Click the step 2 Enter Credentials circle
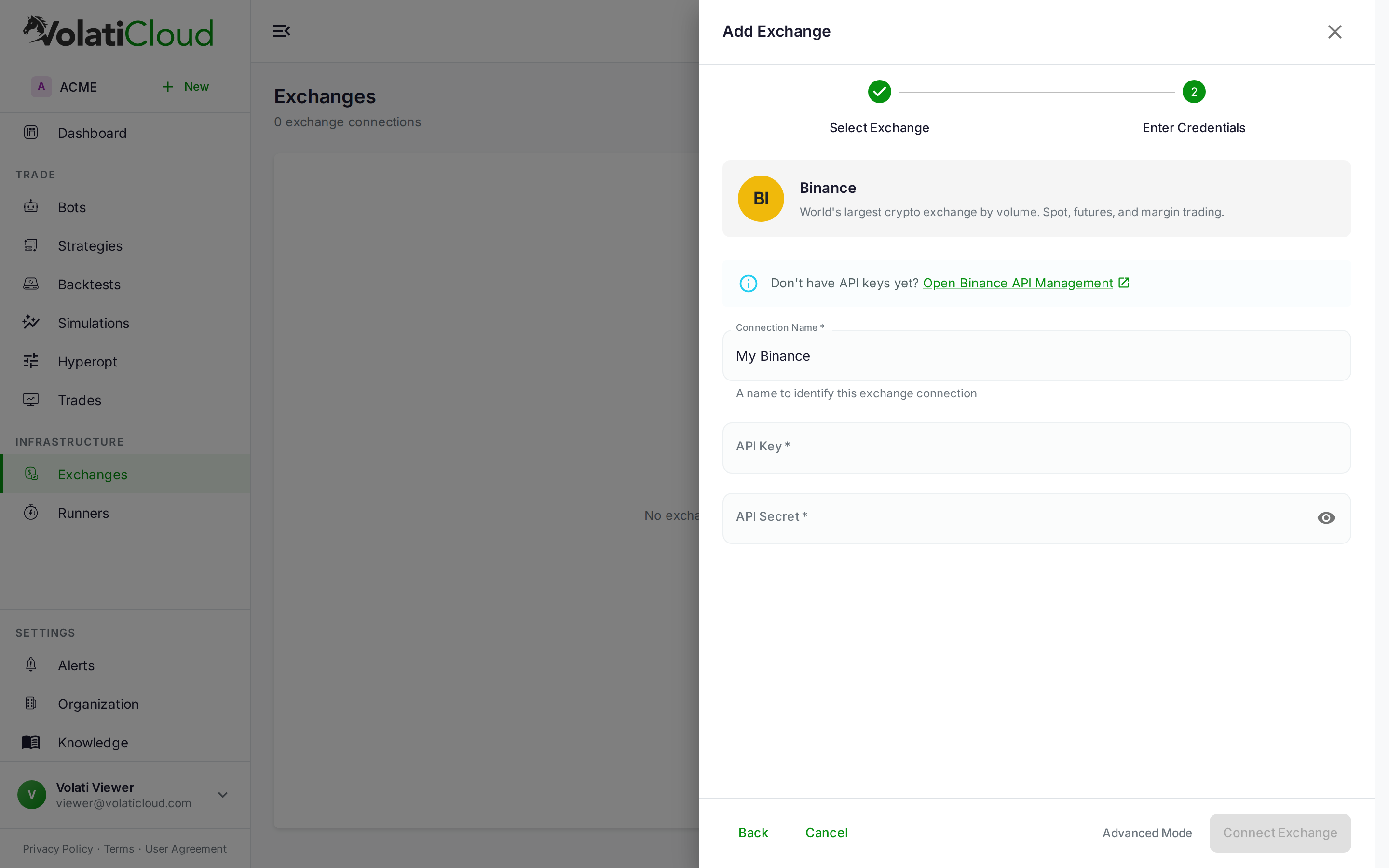 (1194, 92)
